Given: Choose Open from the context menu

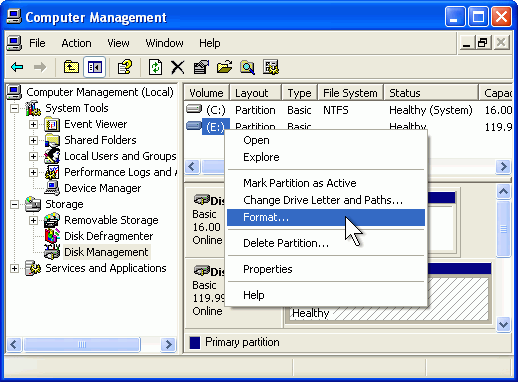Looking at the screenshot, I should [326, 140].
